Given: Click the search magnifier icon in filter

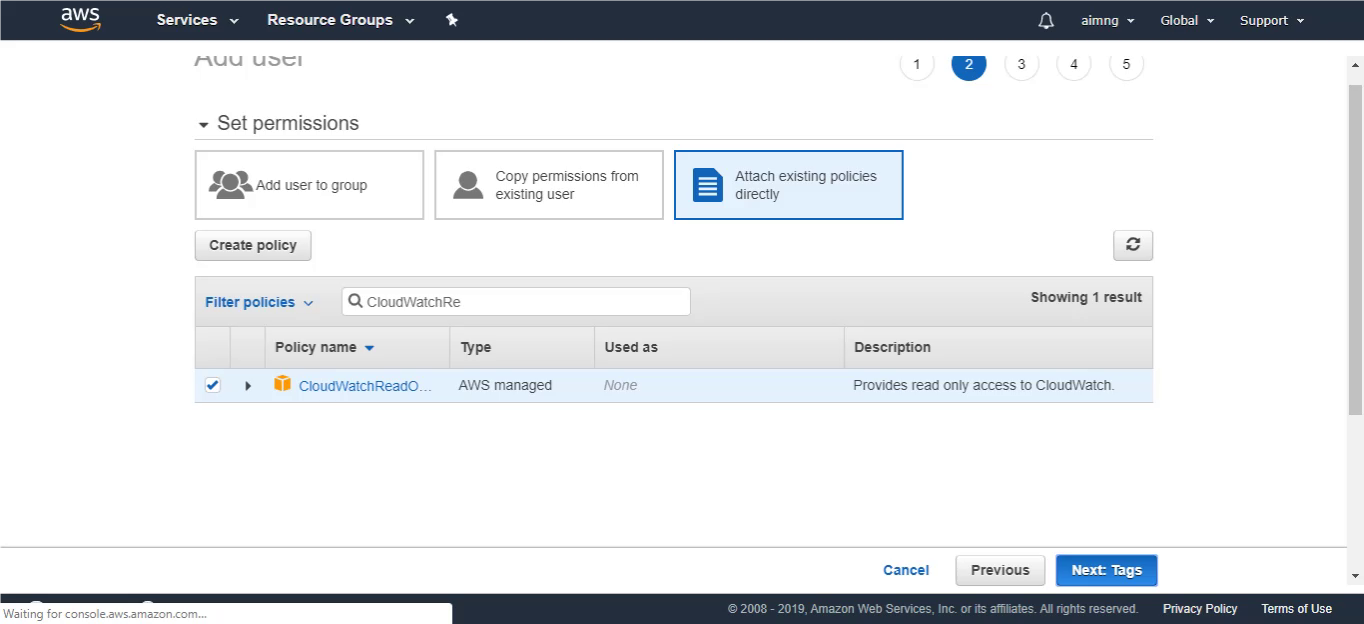Looking at the screenshot, I should [355, 301].
